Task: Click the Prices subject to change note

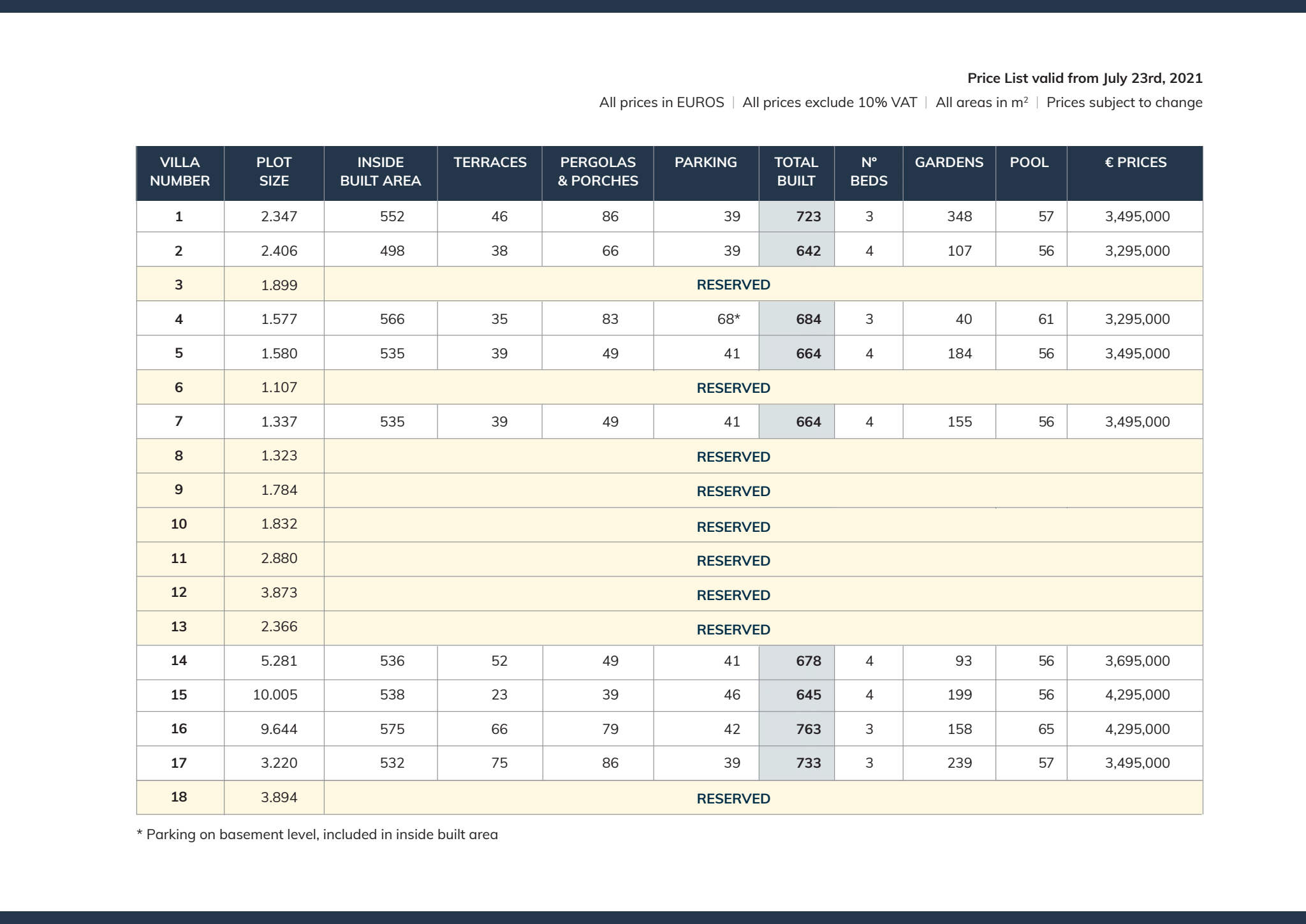Action: (x=1124, y=103)
